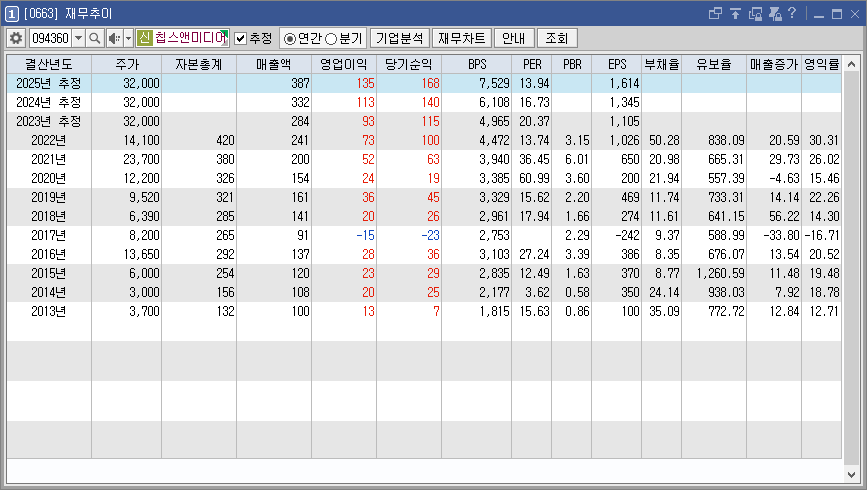
Task: Click the 2021년 주가 value 23,700
Action: 142,159
